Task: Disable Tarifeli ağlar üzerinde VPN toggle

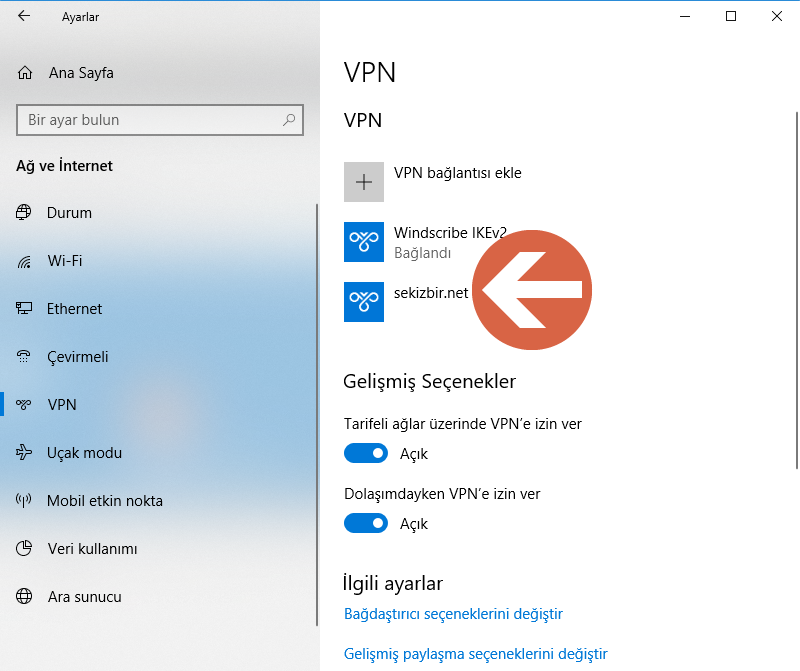Action: pyautogui.click(x=366, y=453)
